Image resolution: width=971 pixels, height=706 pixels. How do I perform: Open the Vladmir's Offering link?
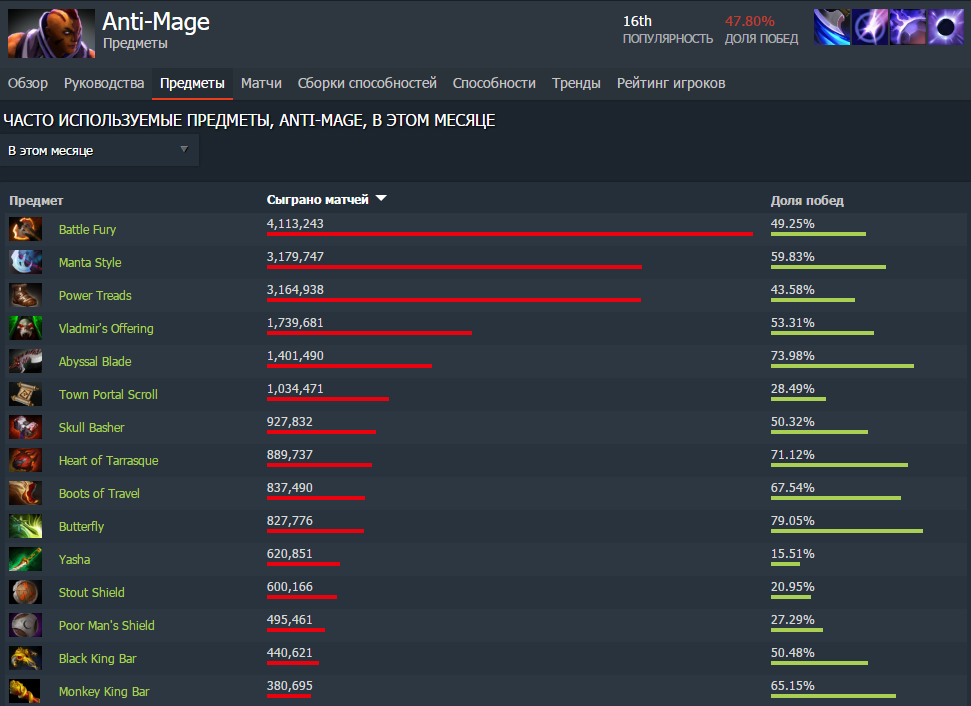point(106,328)
